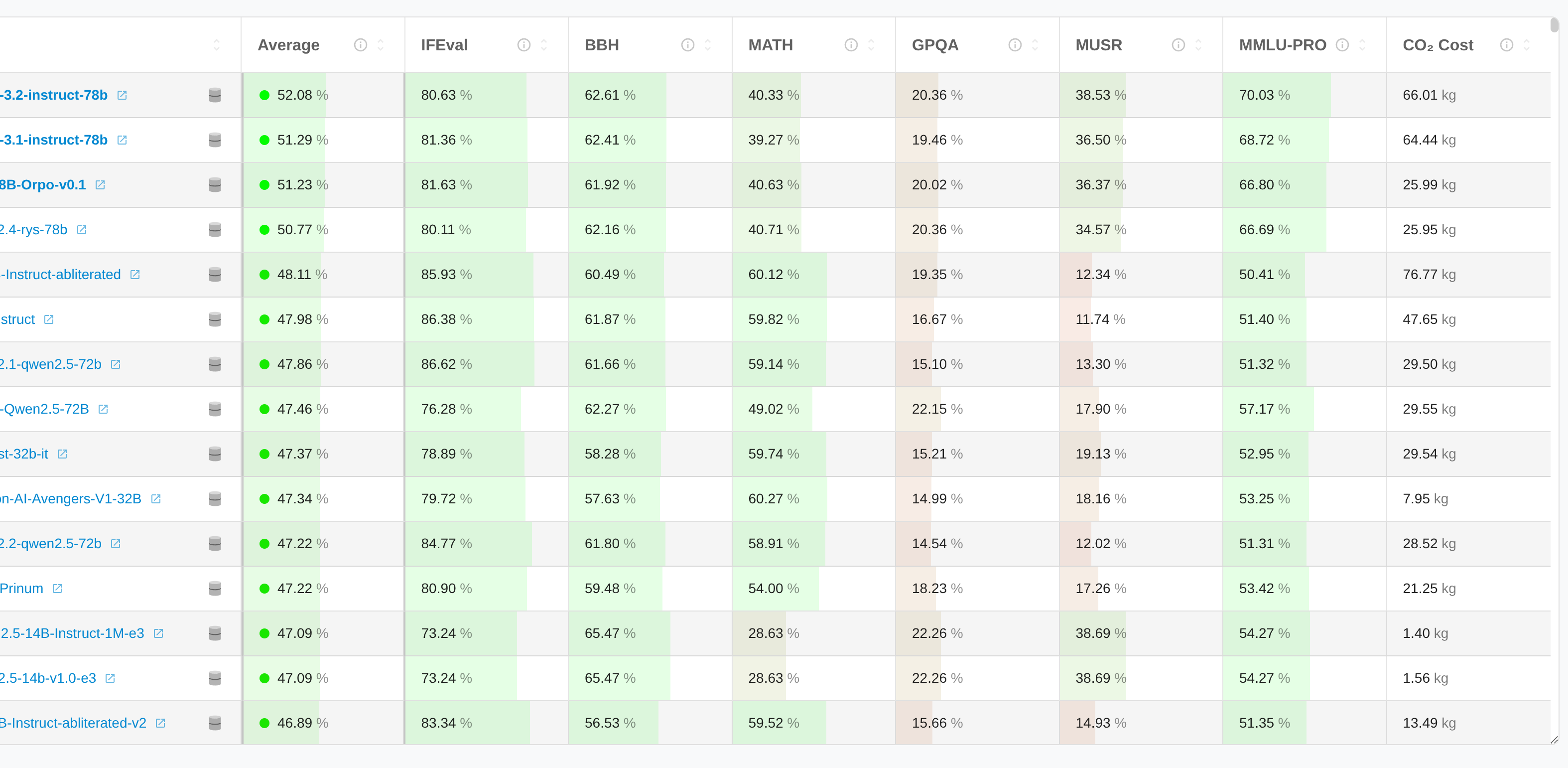Click the vertical scrollbar thumb of the table
Image resolution: width=1568 pixels, height=768 pixels.
1554,25
